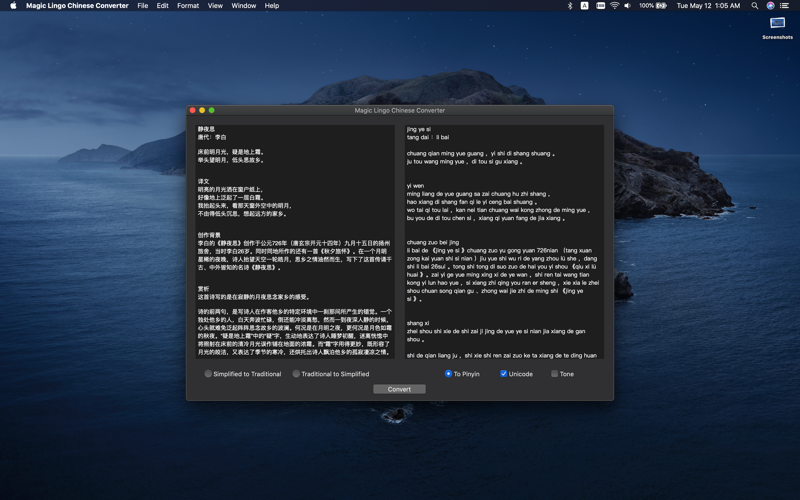Click the Bluetooth status icon

[570, 6]
